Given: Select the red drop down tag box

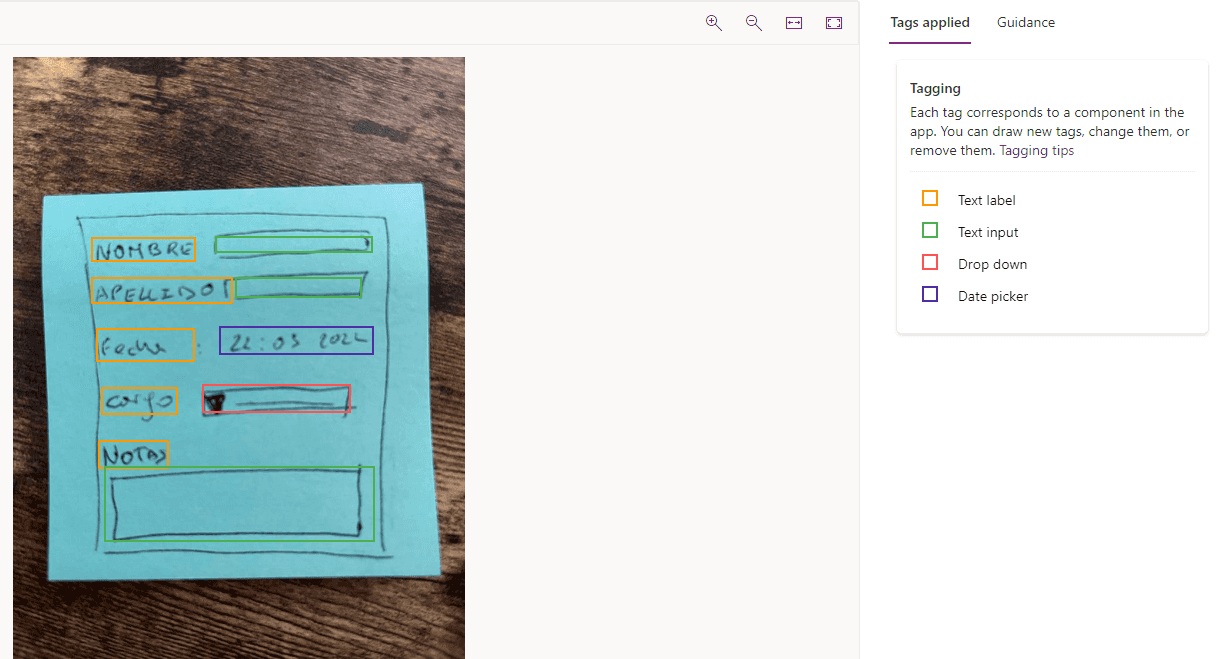Looking at the screenshot, I should tap(277, 400).
